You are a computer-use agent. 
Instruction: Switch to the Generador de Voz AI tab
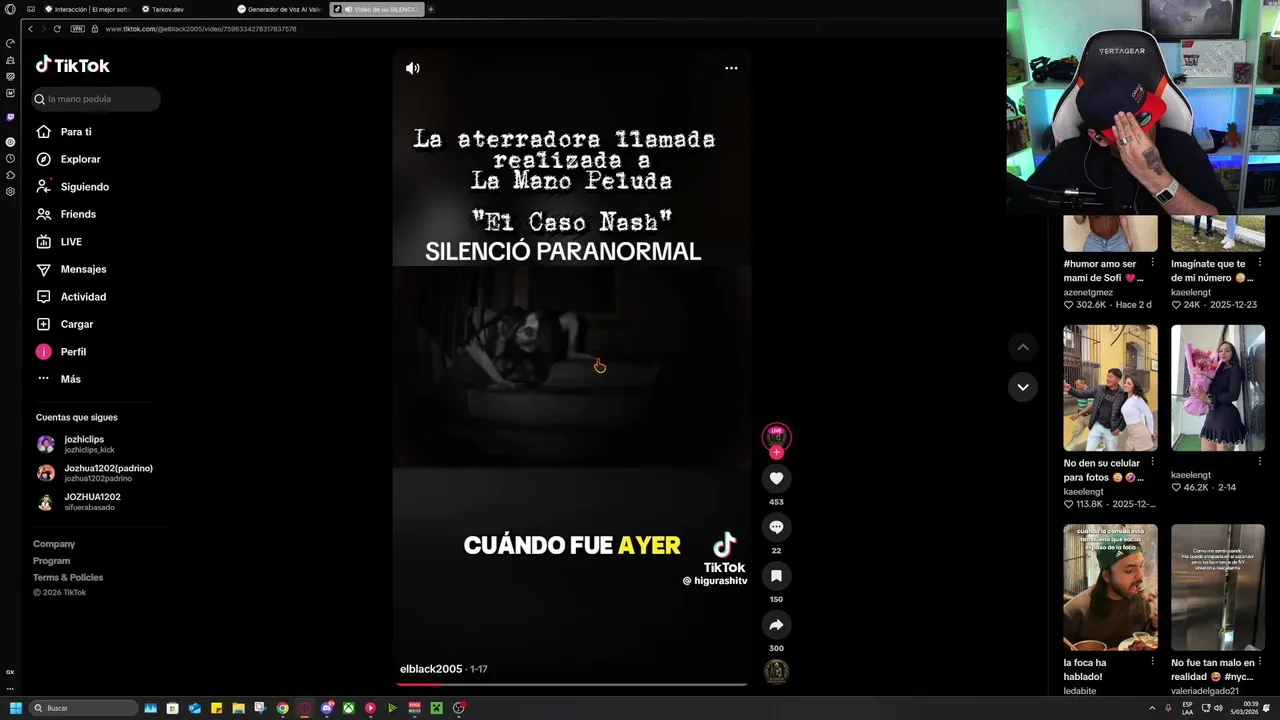[280, 9]
